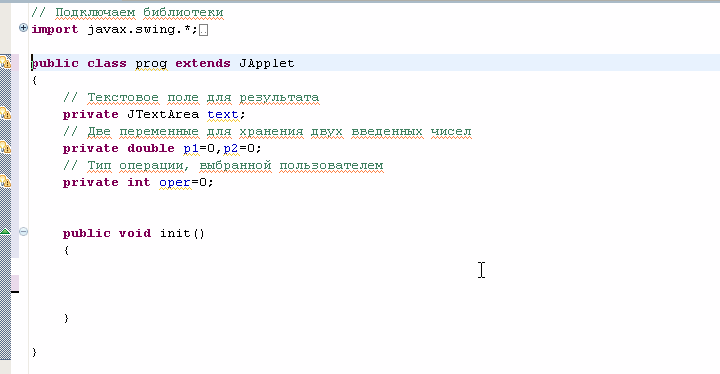The width and height of the screenshot is (720, 374).
Task: Click the comment about Две переменные
Action: click(267, 131)
